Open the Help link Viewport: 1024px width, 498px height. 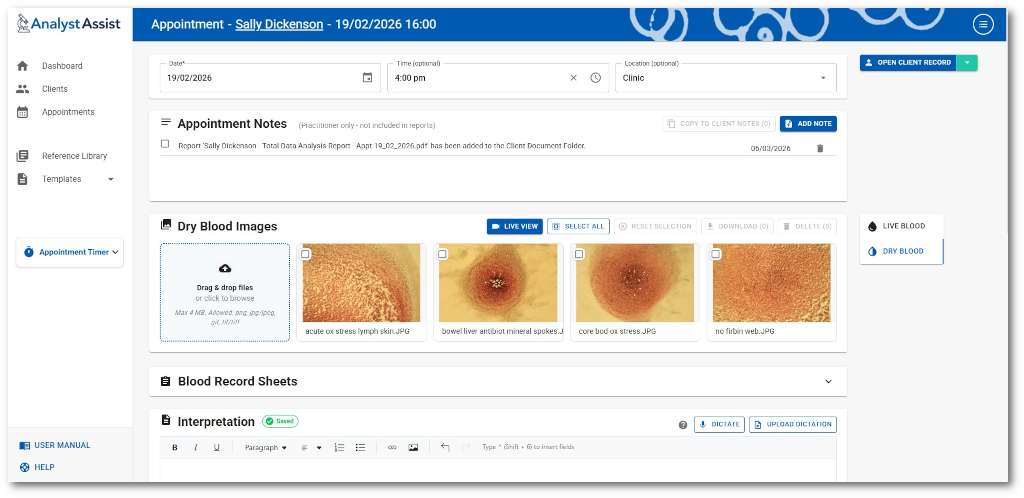coord(44,467)
